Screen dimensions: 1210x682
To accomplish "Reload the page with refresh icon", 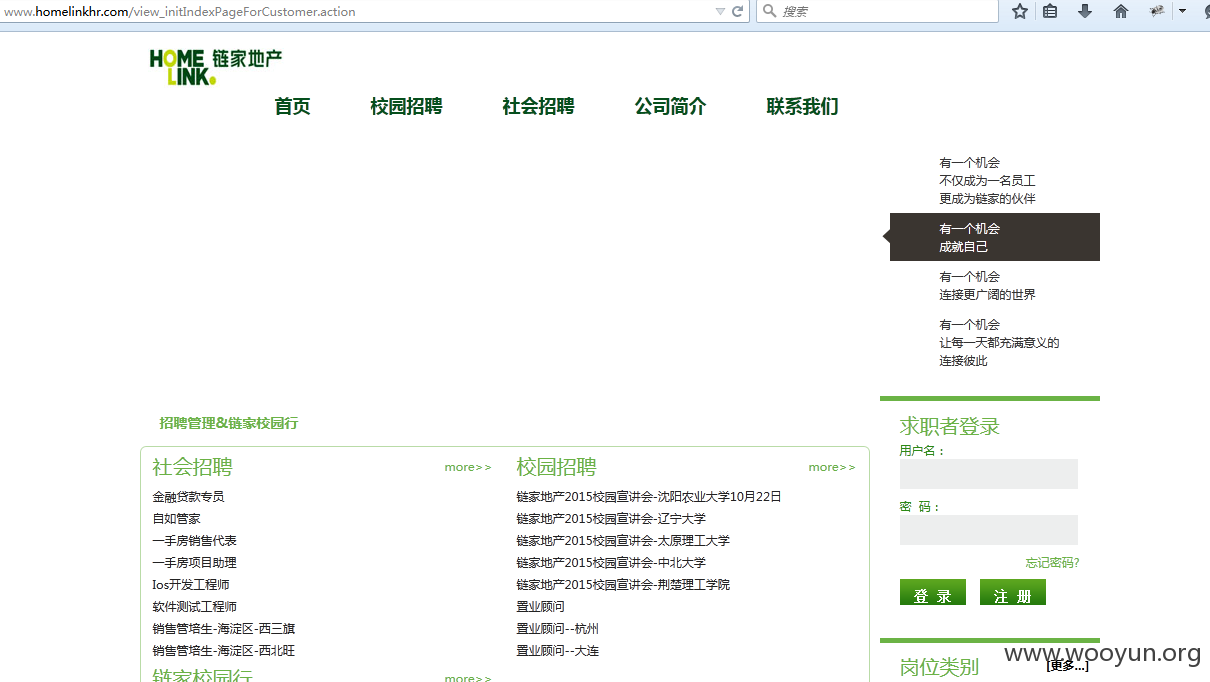I will 738,11.
